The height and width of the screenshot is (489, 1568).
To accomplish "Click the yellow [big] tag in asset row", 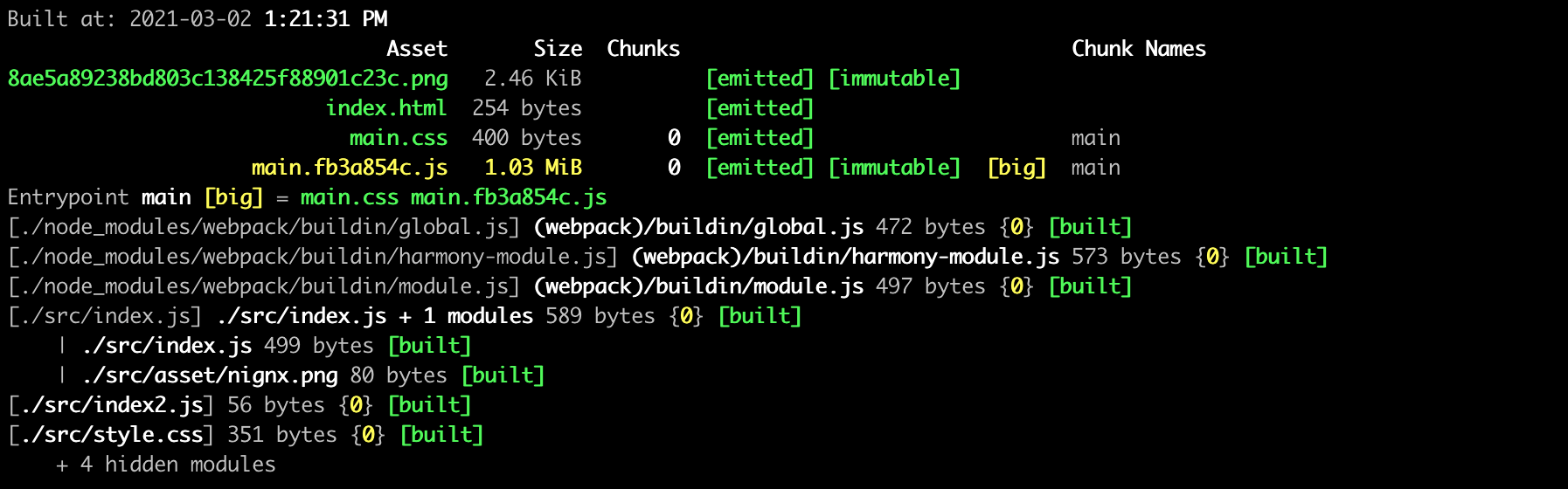I will tap(1016, 168).
